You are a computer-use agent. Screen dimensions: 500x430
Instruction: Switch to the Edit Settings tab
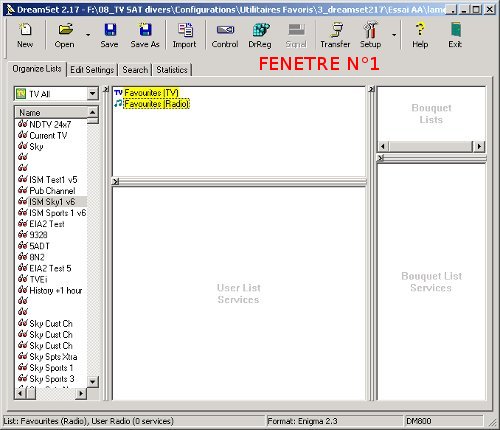click(92, 70)
